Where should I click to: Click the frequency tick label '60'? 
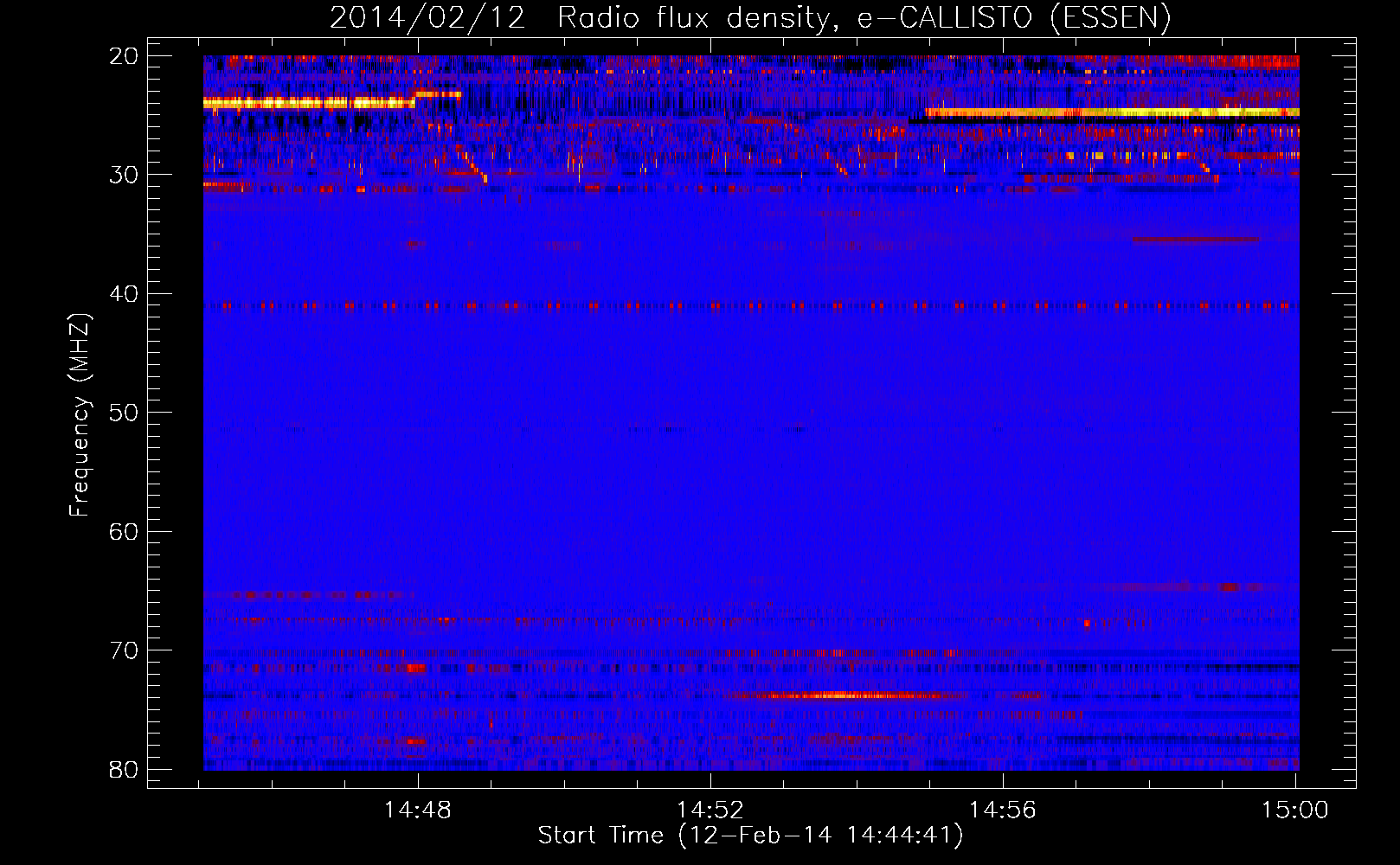125,531
